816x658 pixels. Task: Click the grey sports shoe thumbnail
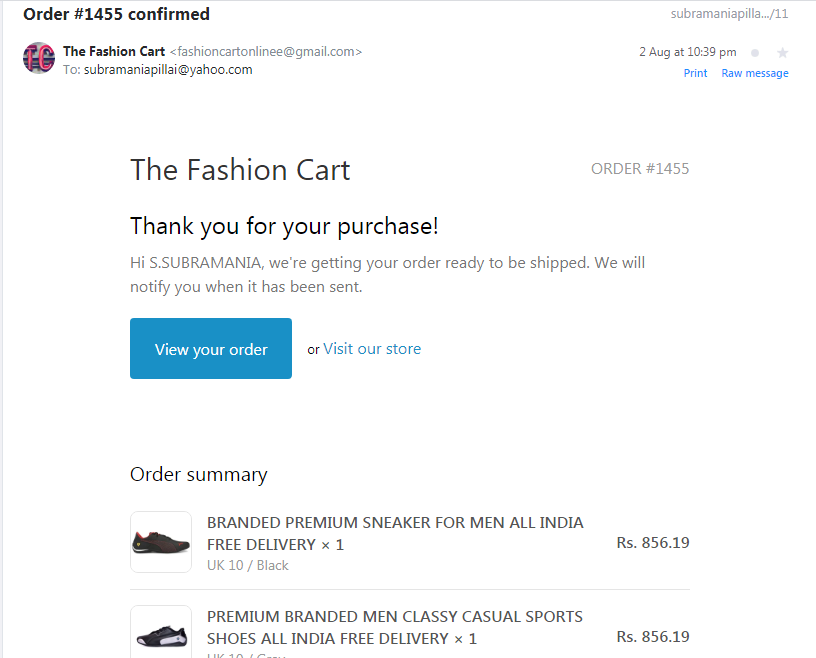pos(161,633)
